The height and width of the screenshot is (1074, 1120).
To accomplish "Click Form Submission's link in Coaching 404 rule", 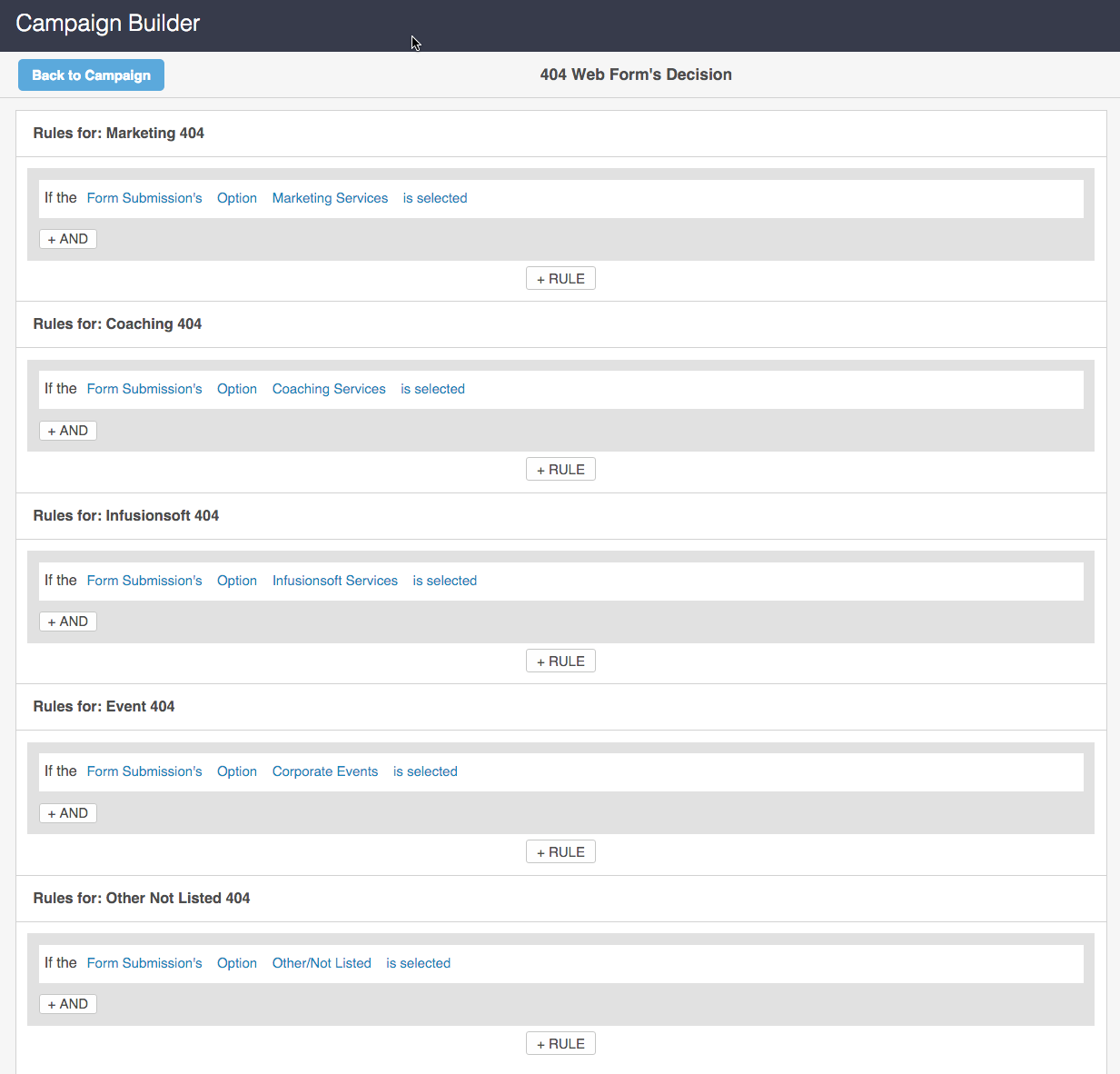I will click(x=144, y=389).
